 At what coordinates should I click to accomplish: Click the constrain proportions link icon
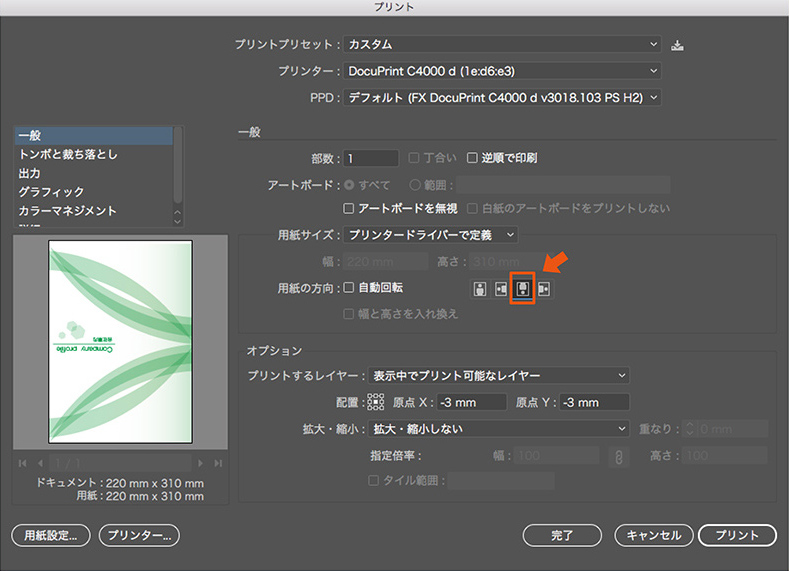pyautogui.click(x=618, y=457)
